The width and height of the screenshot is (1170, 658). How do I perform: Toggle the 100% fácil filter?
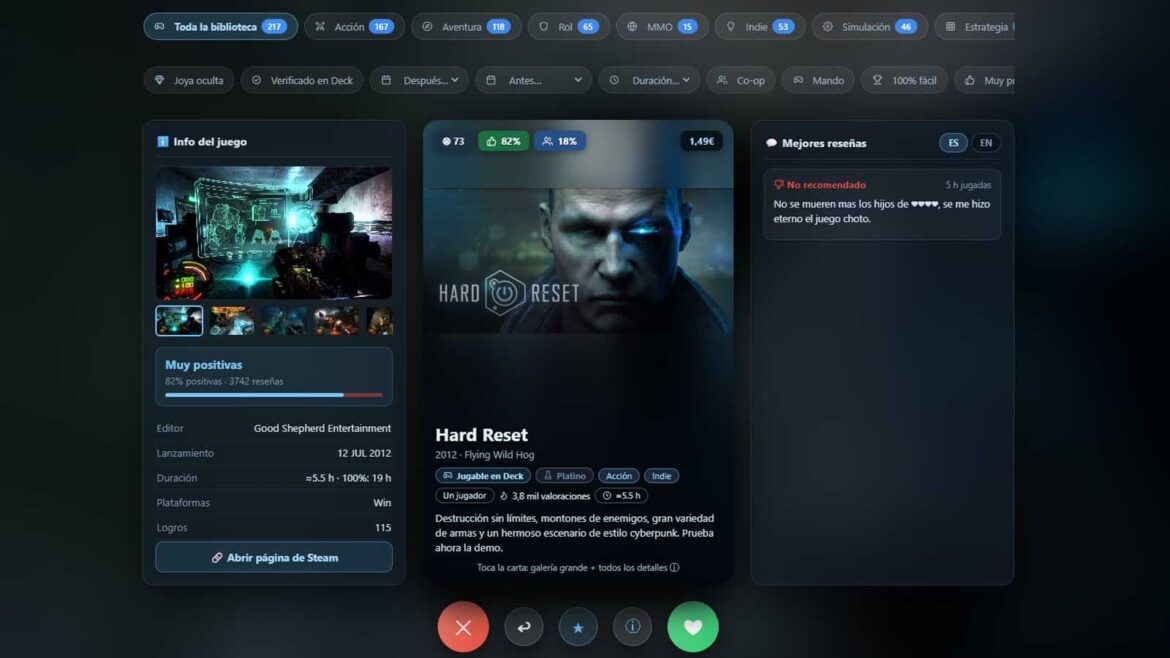(904, 81)
